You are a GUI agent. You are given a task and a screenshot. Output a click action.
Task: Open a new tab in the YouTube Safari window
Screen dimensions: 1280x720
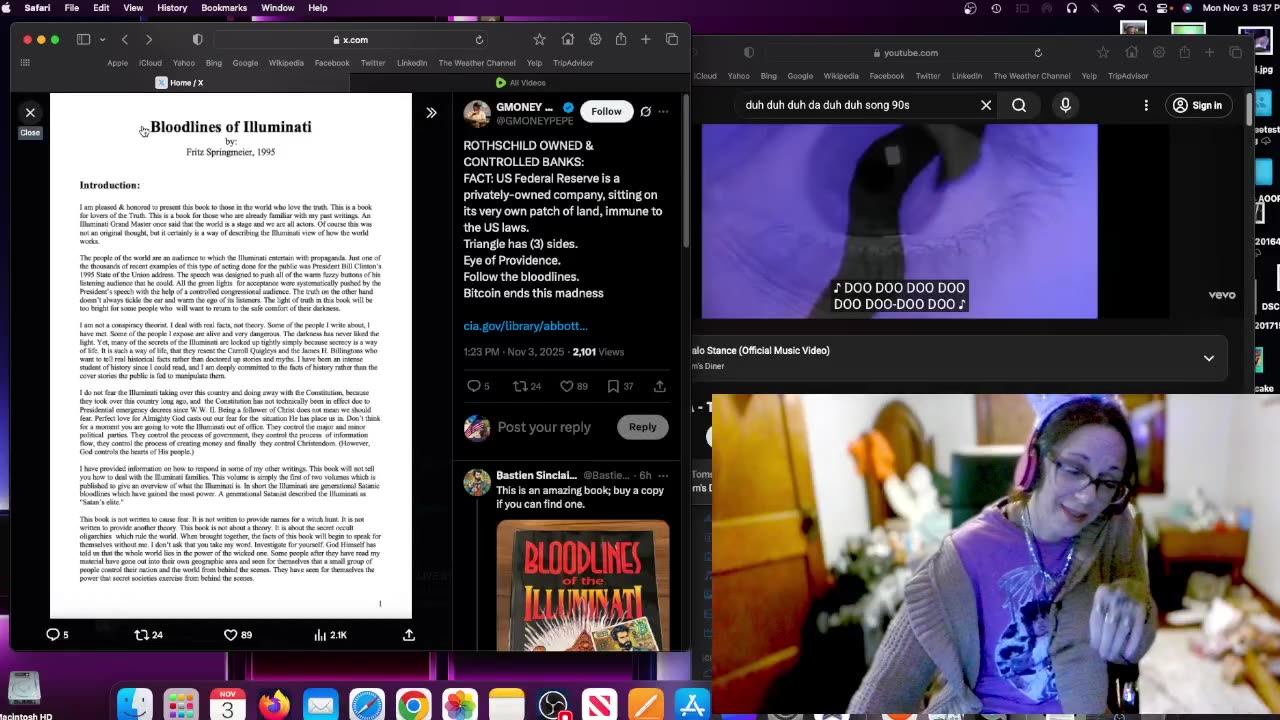click(x=1210, y=53)
